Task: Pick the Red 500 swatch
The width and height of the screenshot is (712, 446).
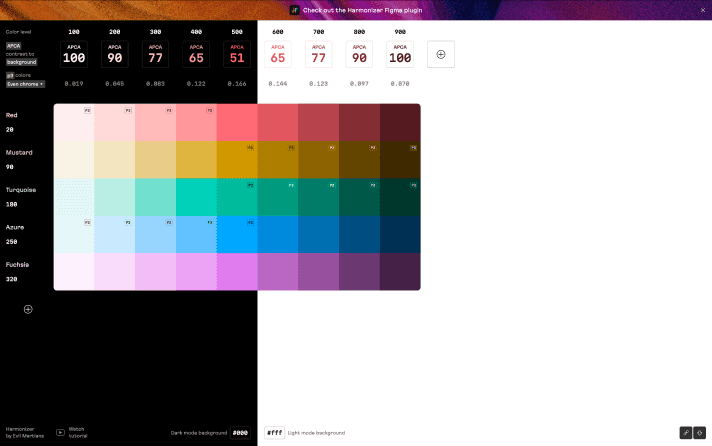Action: click(x=237, y=123)
